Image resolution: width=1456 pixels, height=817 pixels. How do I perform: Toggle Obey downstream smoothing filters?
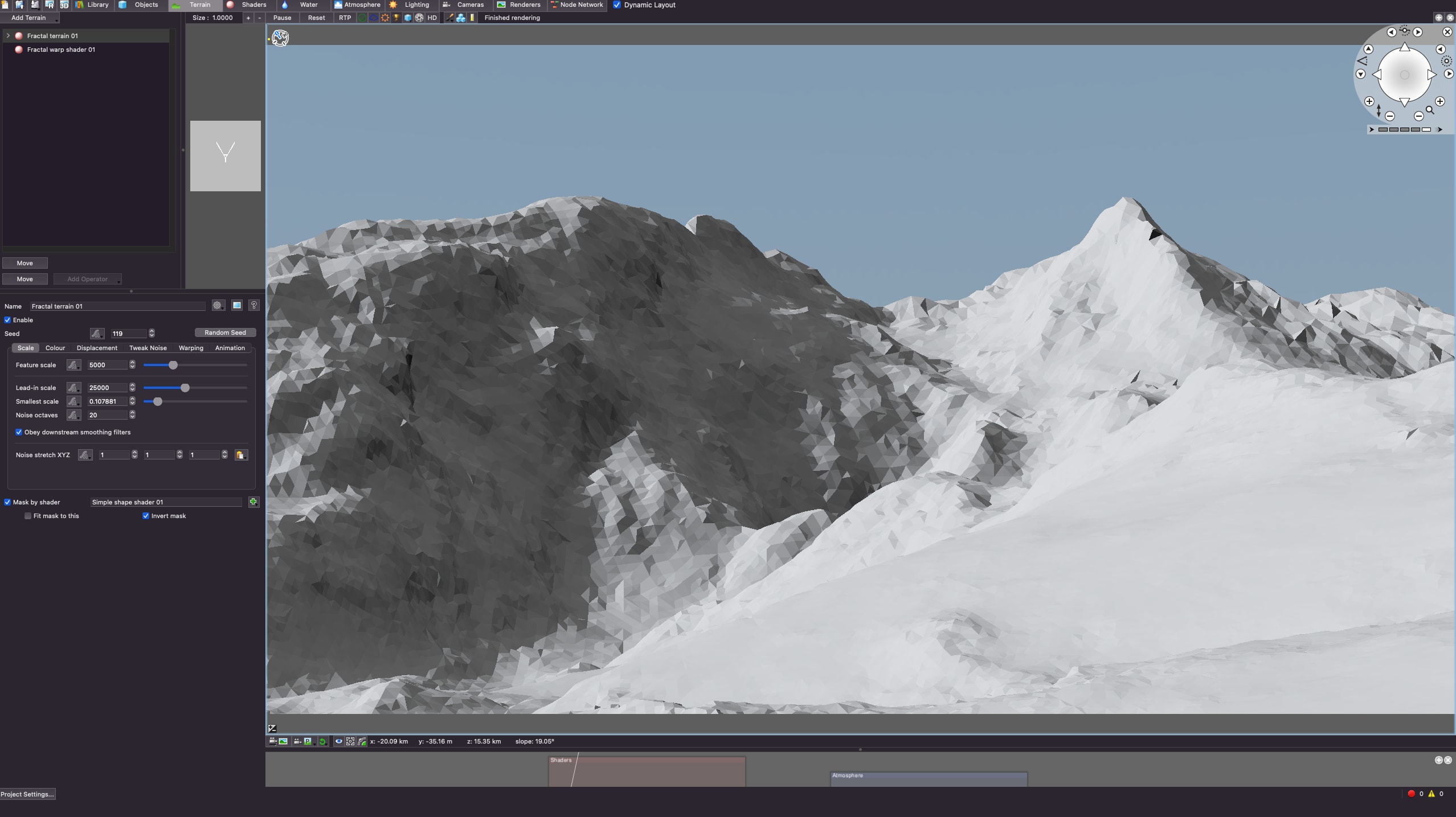(x=19, y=432)
